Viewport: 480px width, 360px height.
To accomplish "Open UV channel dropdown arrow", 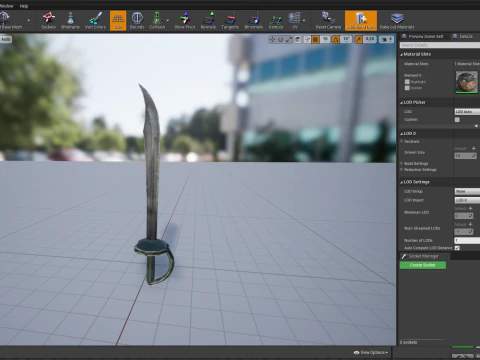I will 304,21.
